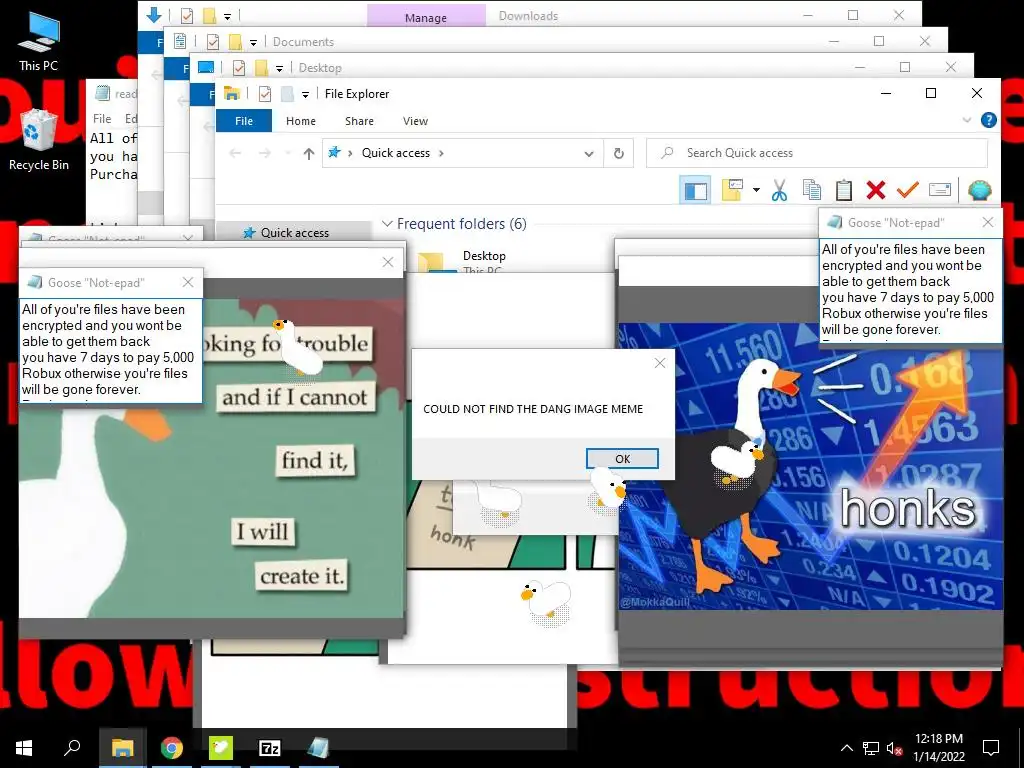Viewport: 1024px width, 768px height.
Task: Open the Home ribbon tab
Action: (300, 121)
